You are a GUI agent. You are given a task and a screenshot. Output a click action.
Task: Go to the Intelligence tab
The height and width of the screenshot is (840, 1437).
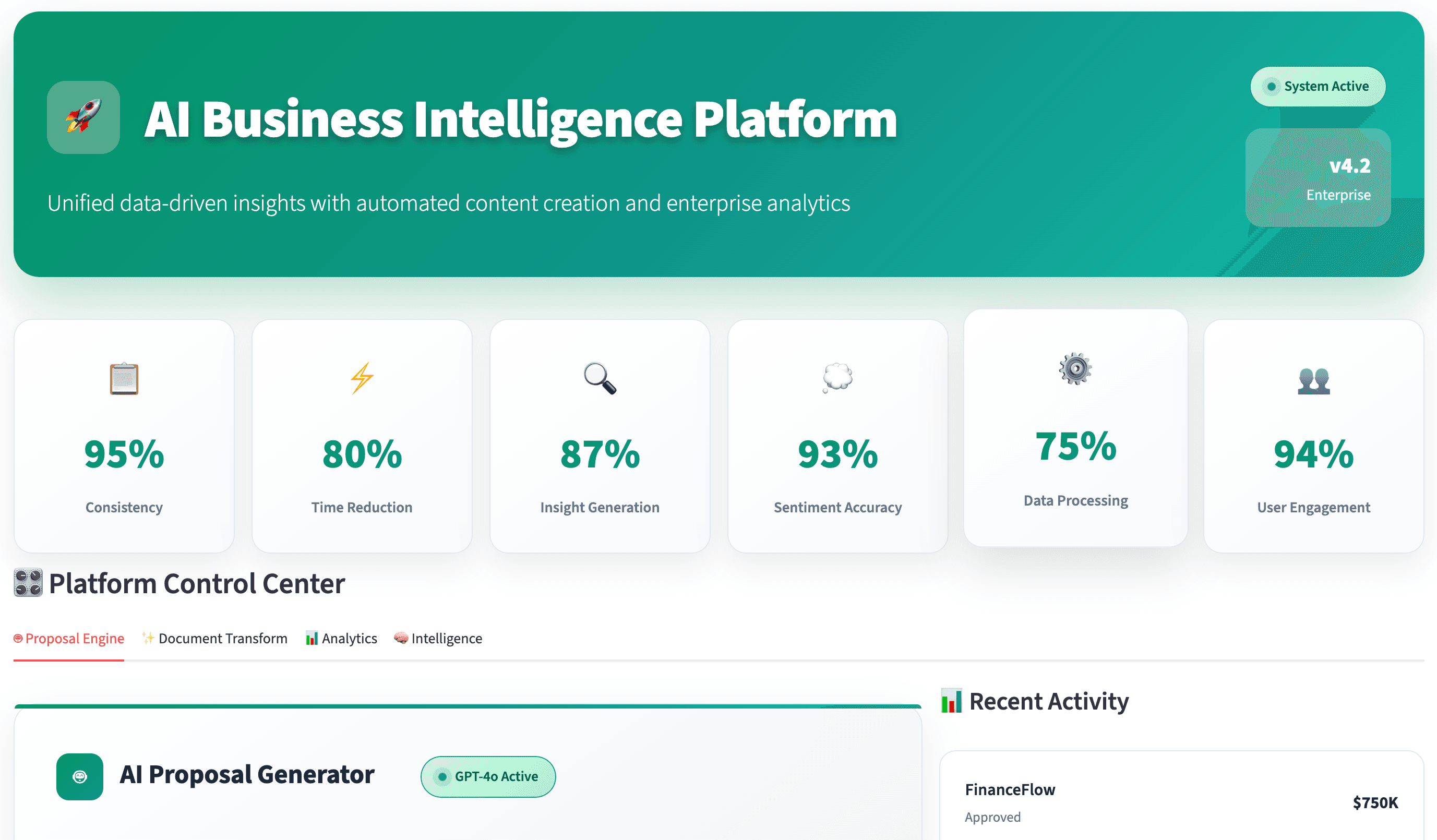click(x=438, y=638)
